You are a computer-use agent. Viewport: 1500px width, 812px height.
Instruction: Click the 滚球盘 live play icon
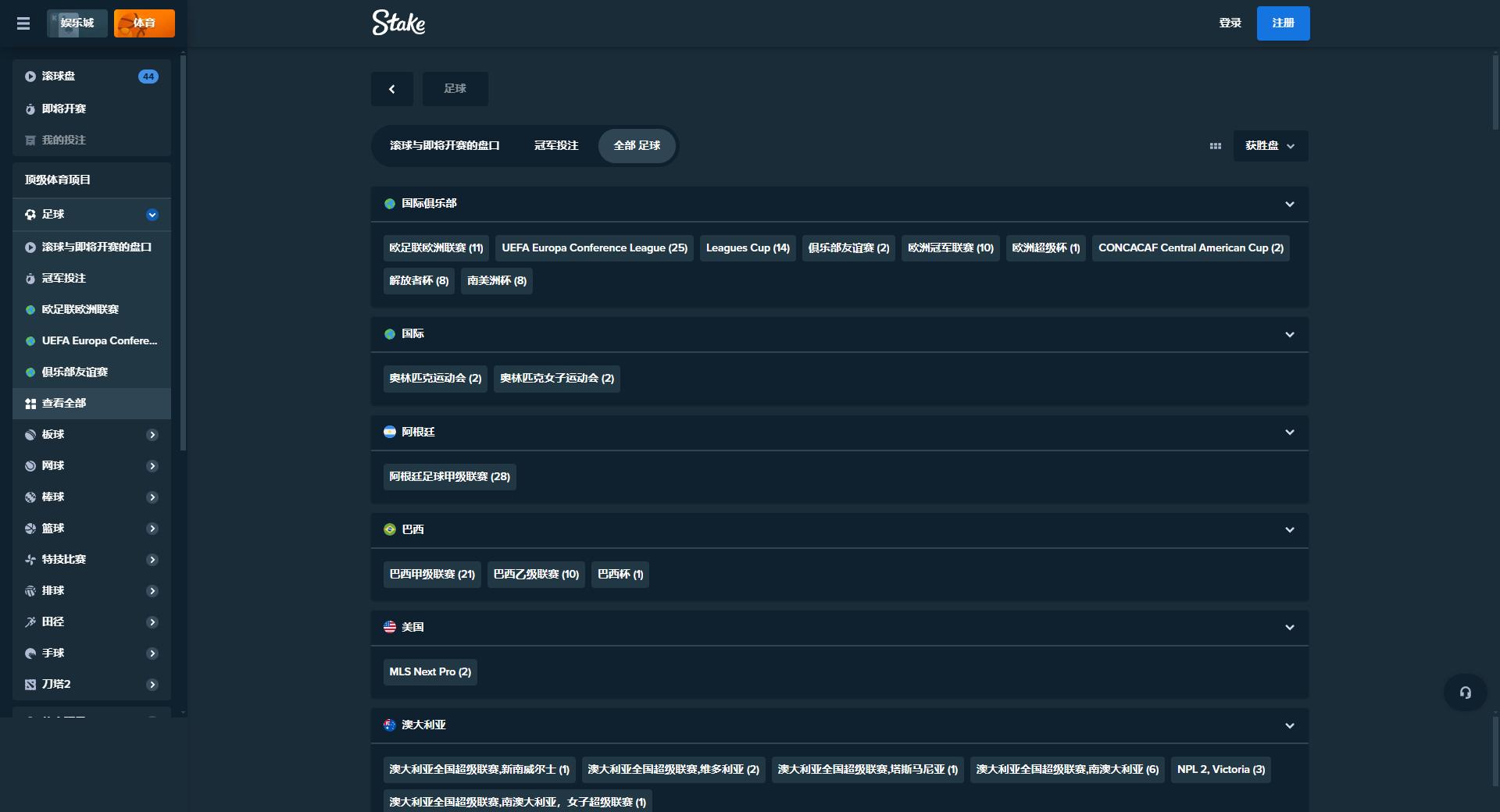30,77
